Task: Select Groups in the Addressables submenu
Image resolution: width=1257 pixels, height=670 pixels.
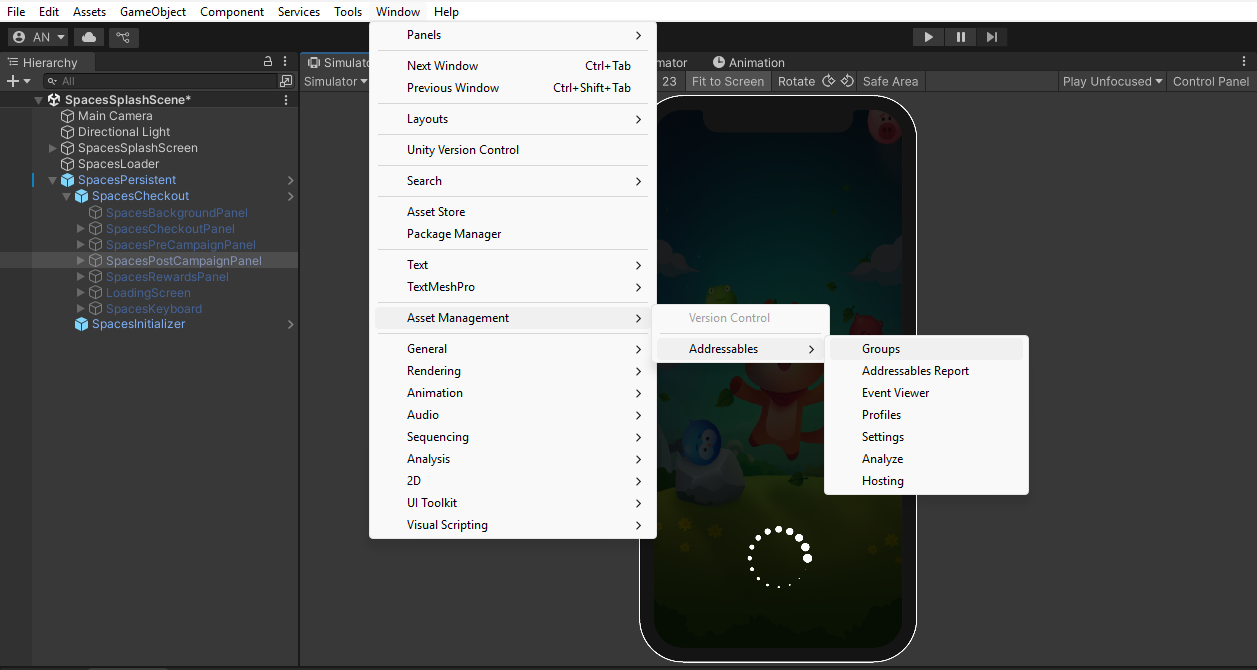Action: click(x=881, y=349)
